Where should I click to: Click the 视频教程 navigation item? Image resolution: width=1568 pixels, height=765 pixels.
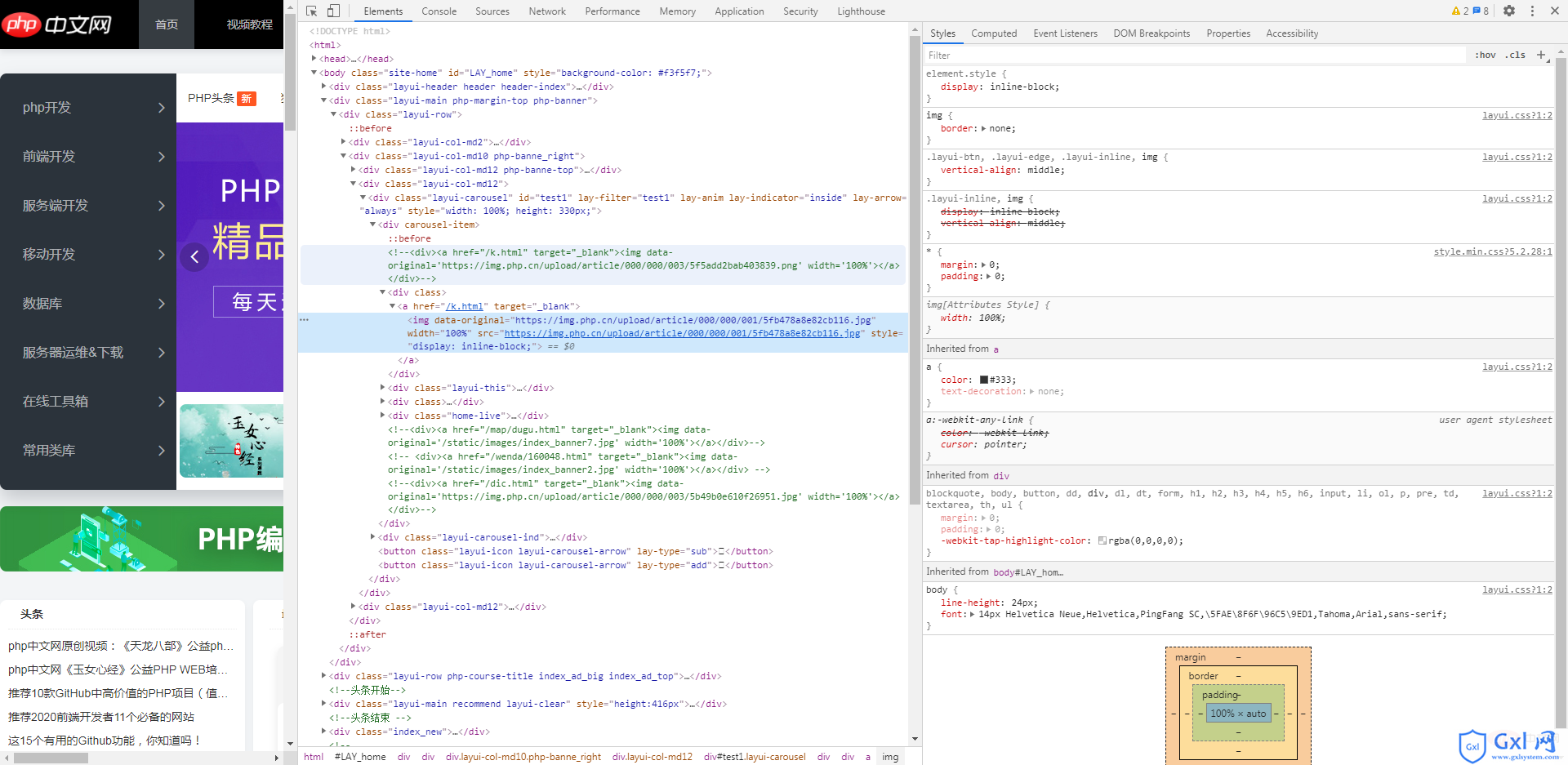point(249,24)
